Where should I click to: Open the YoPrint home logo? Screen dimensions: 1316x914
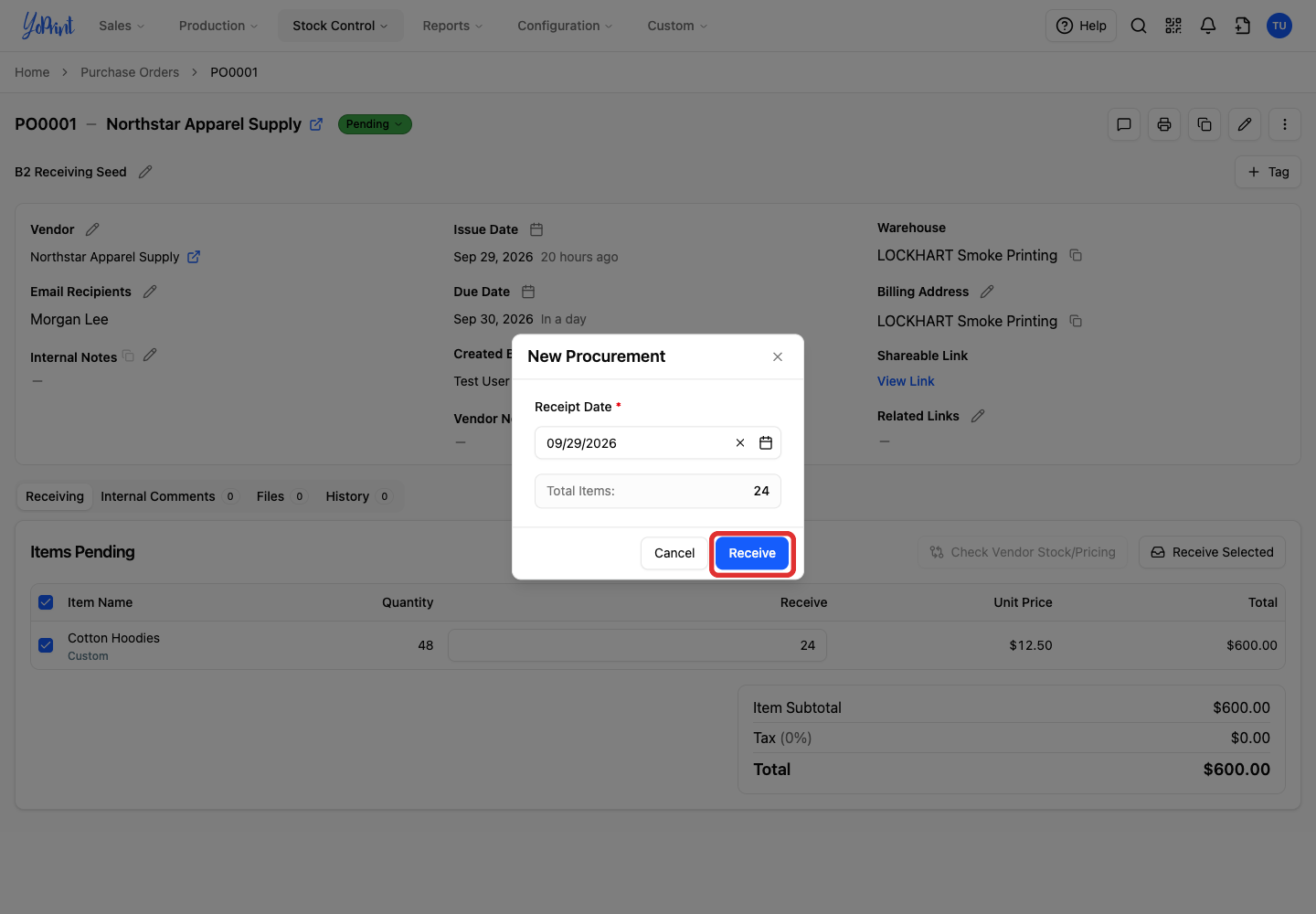point(48,26)
